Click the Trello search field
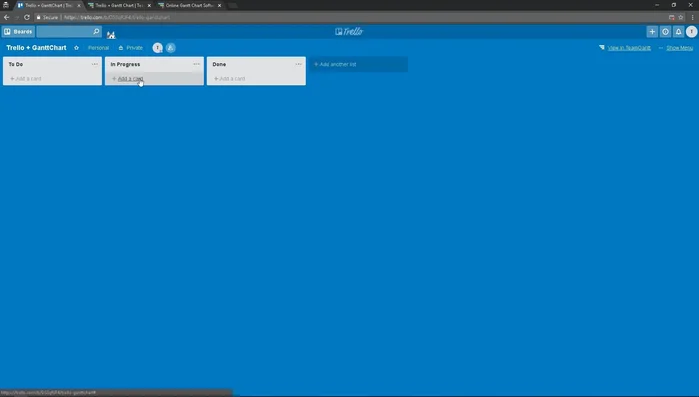699x397 pixels. 69,32
